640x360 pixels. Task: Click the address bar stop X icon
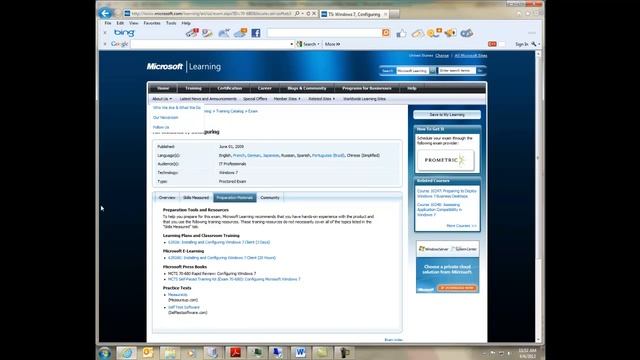[314, 13]
